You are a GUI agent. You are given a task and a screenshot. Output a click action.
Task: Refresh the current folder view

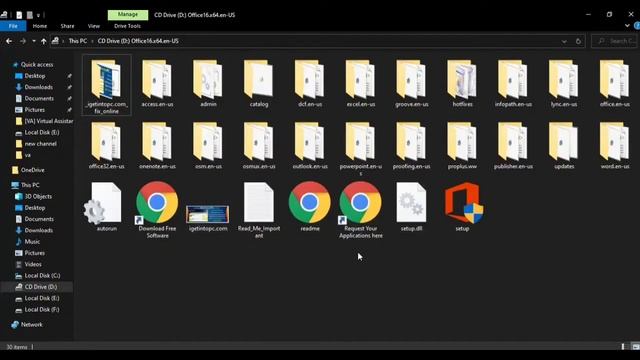point(578,41)
